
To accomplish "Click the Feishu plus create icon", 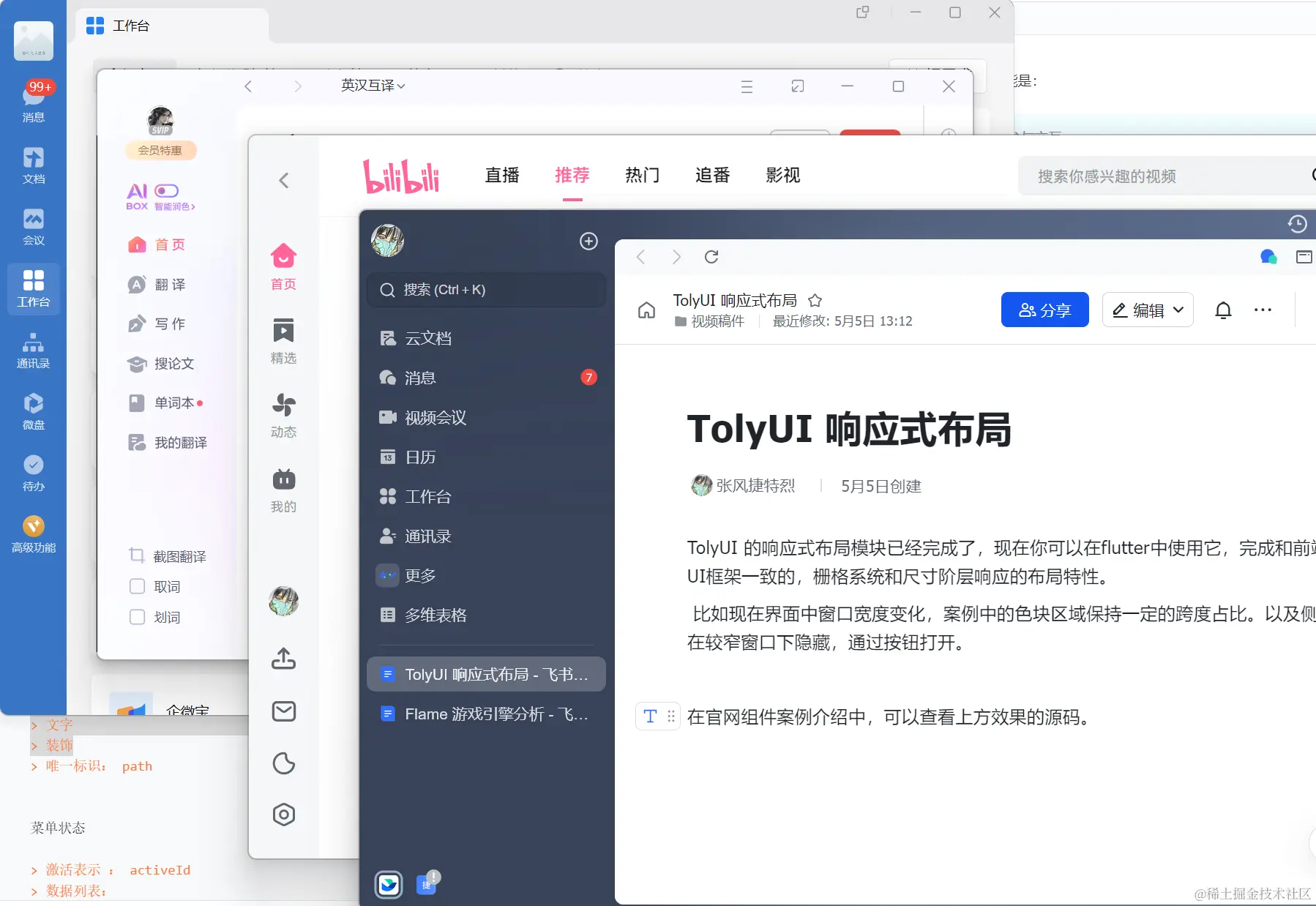I will point(588,241).
